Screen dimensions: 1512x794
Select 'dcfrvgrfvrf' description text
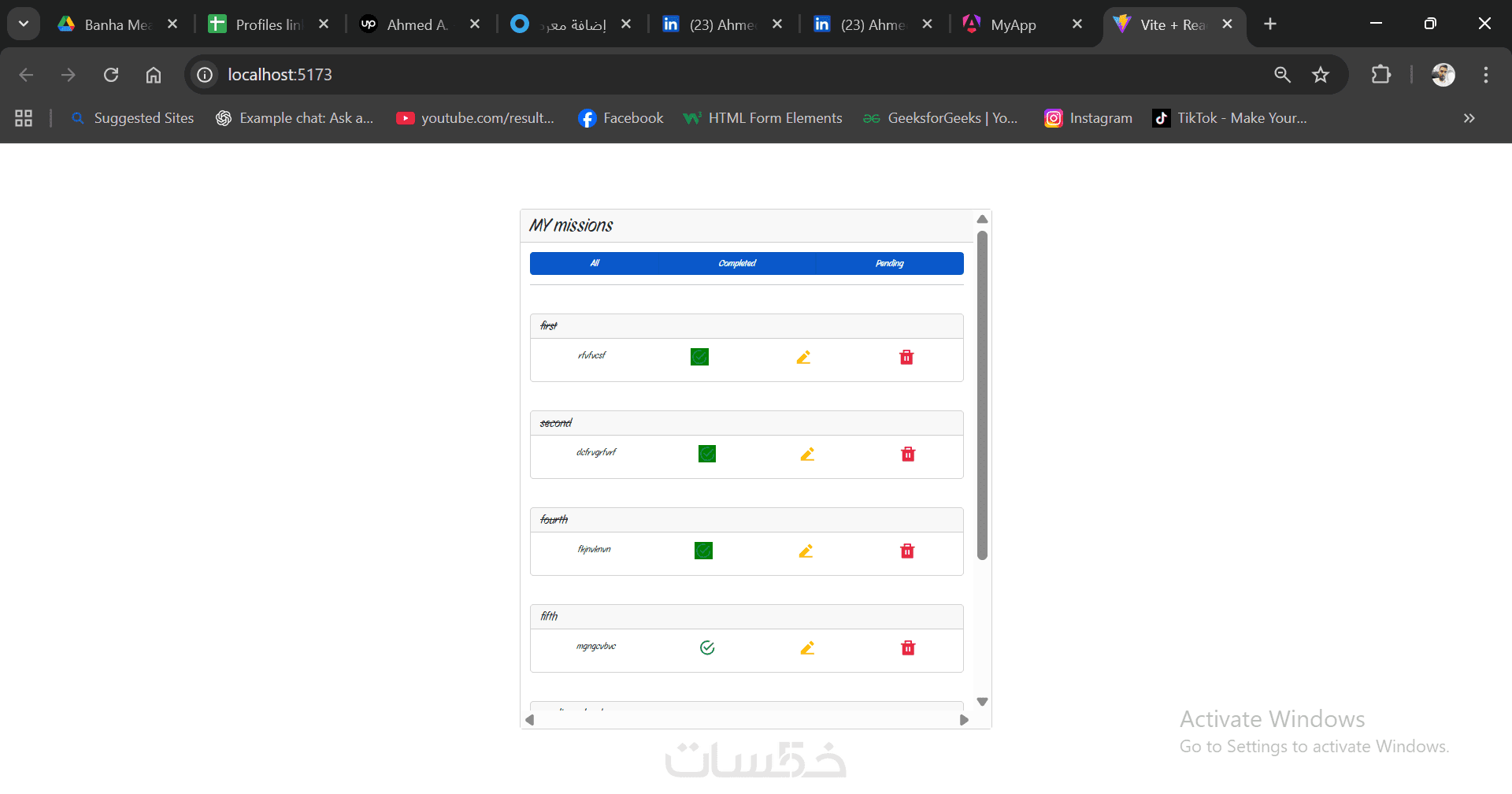click(x=596, y=452)
